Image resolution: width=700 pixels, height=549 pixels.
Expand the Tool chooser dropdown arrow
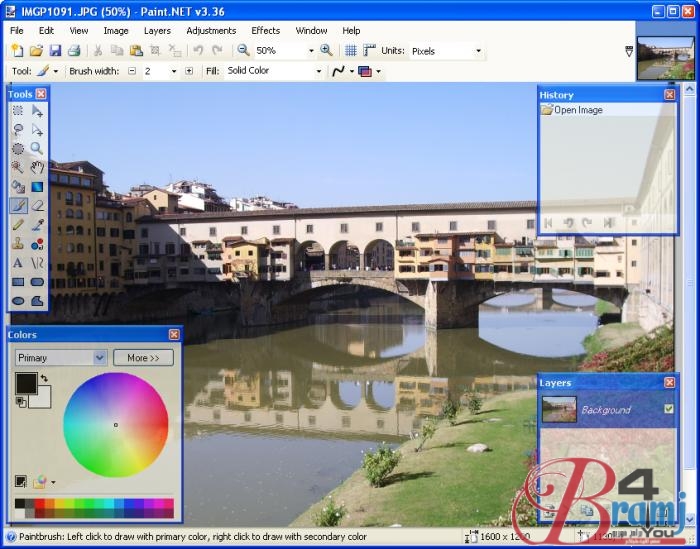[x=56, y=71]
